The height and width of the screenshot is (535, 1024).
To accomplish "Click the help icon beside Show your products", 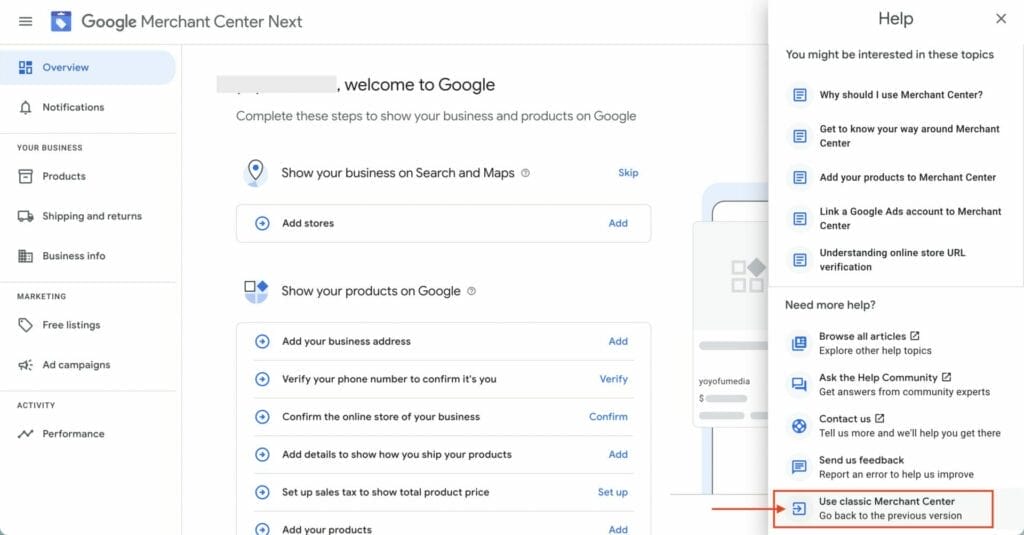I will (x=472, y=292).
